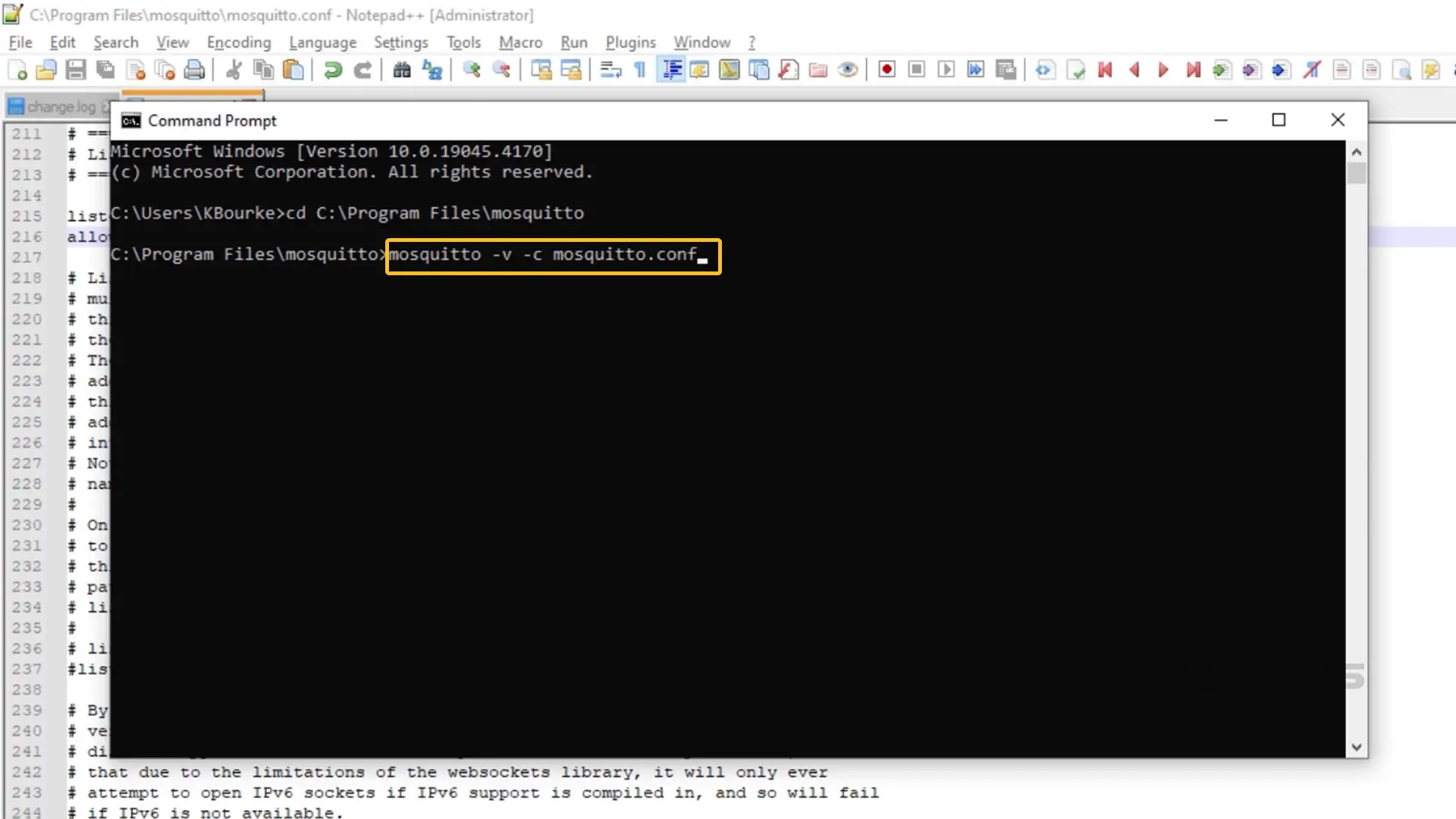Screen dimensions: 1456x819
Task: Click the Command Prompt title bar icon
Action: point(131,121)
